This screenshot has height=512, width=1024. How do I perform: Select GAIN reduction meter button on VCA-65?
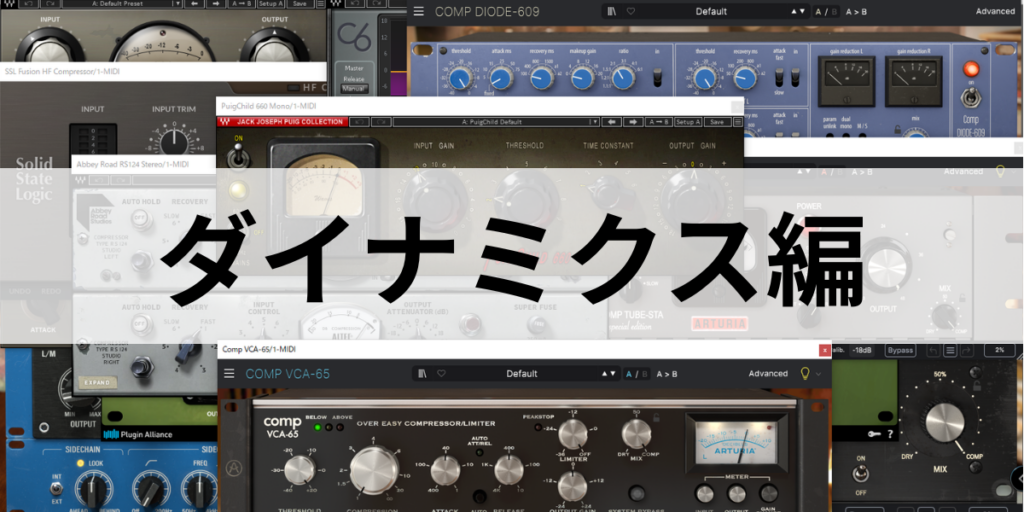(769, 493)
